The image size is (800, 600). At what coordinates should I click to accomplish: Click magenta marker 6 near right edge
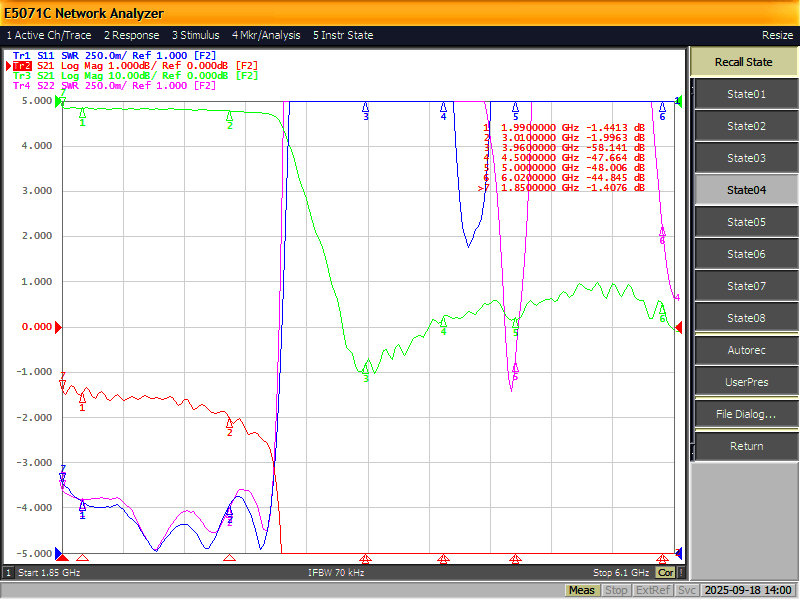(x=662, y=235)
